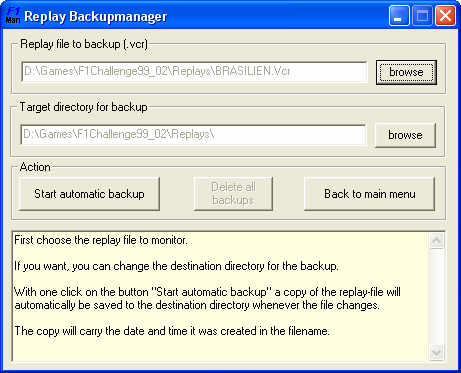Start automatic backup

tap(89, 194)
